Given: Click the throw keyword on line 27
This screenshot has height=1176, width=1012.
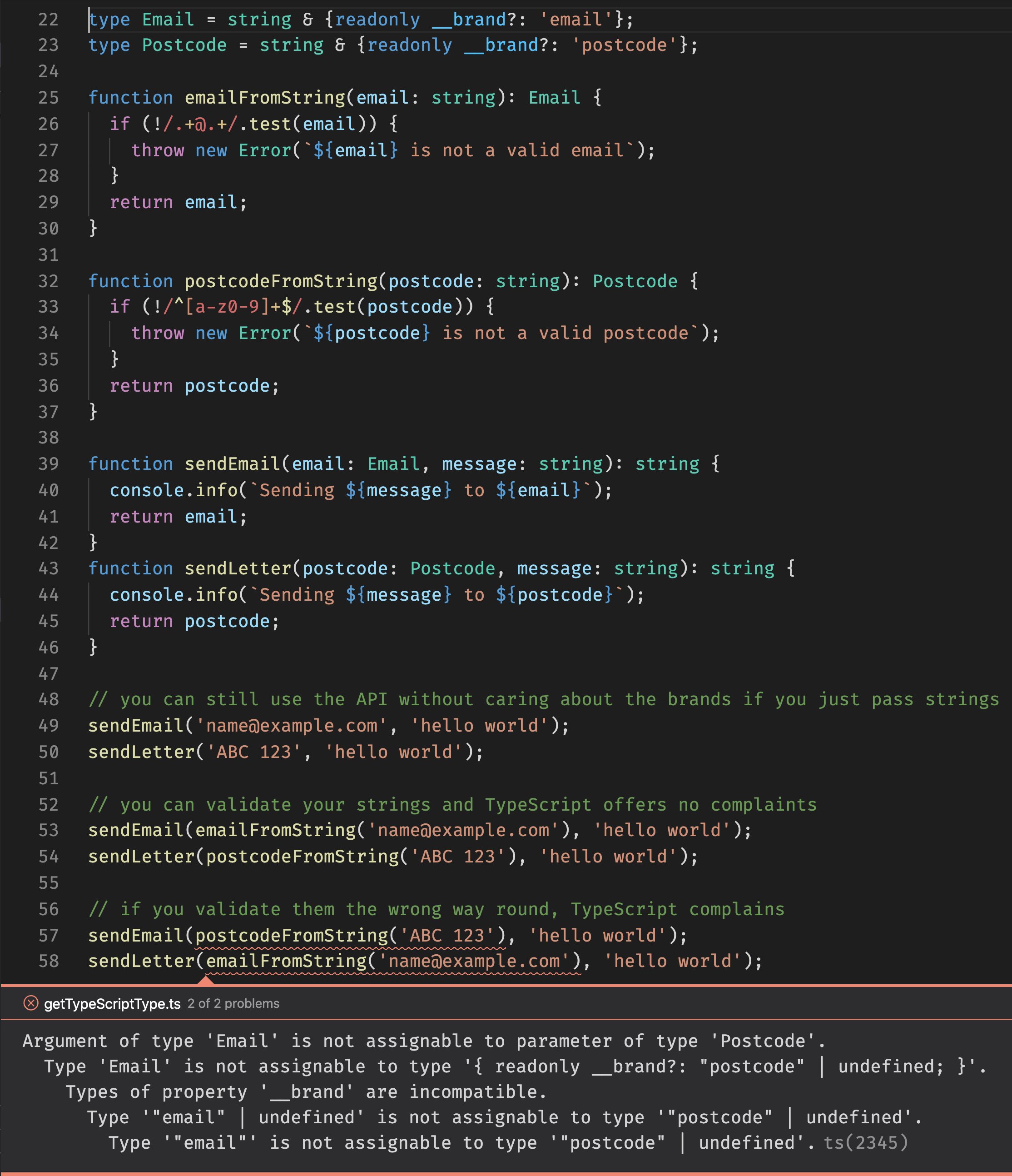Looking at the screenshot, I should click(157, 150).
